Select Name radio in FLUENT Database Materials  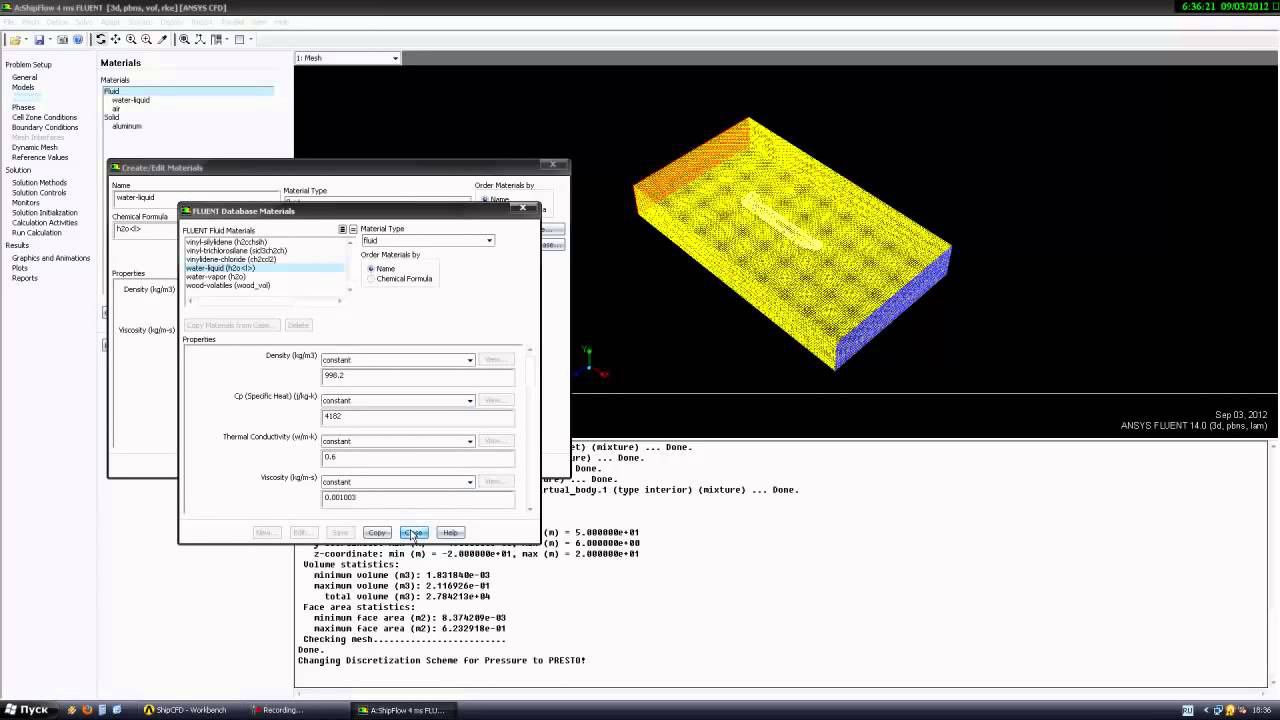click(x=371, y=269)
